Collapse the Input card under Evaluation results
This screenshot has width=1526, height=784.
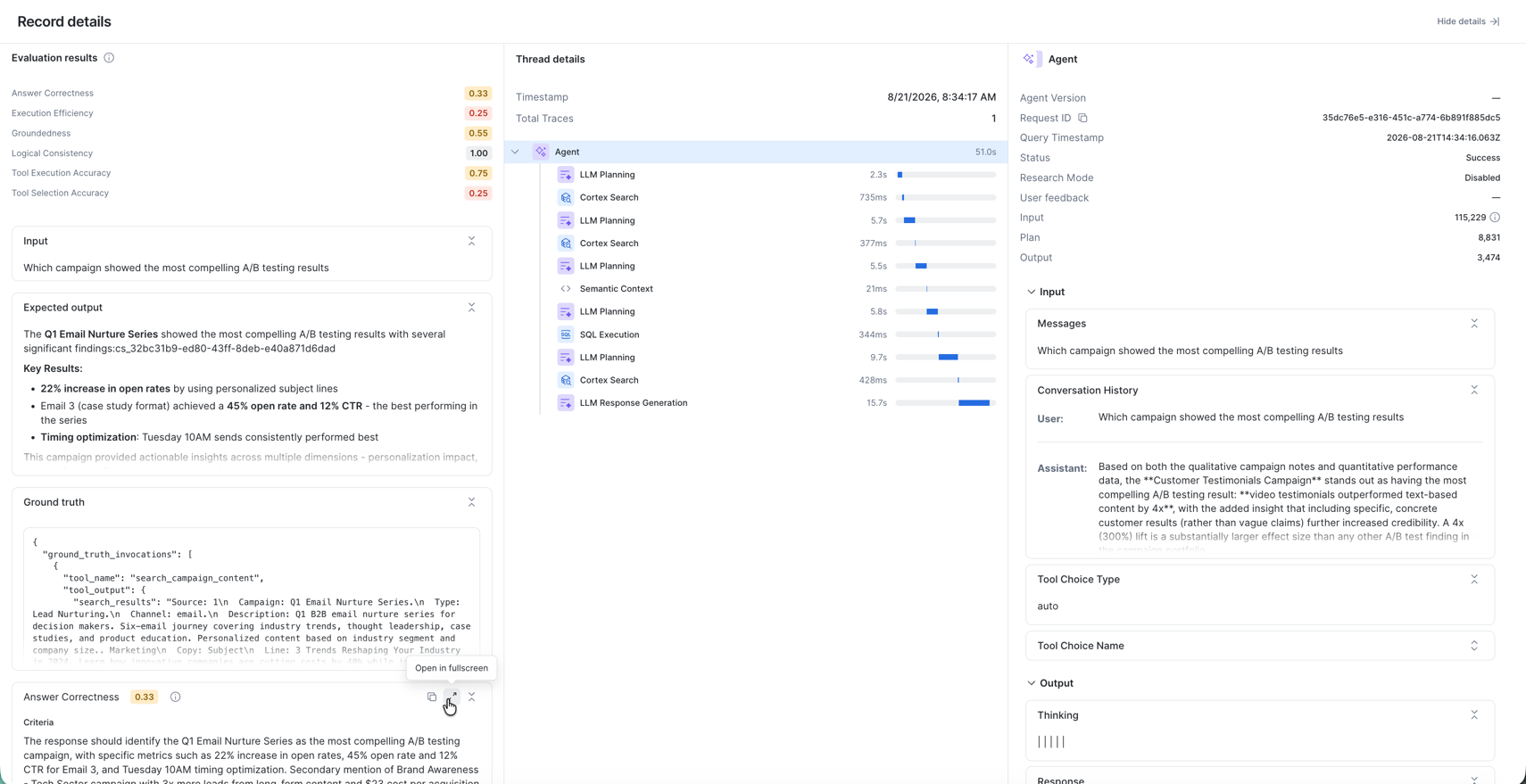click(x=472, y=241)
